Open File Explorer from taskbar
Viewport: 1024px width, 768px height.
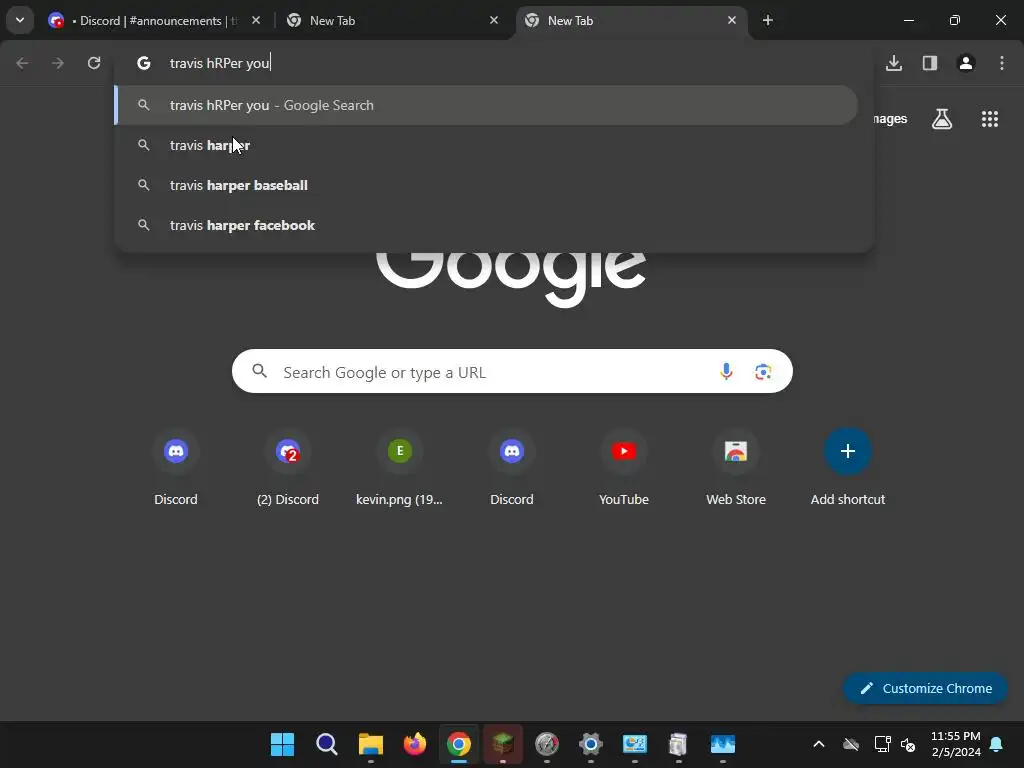pyautogui.click(x=371, y=744)
